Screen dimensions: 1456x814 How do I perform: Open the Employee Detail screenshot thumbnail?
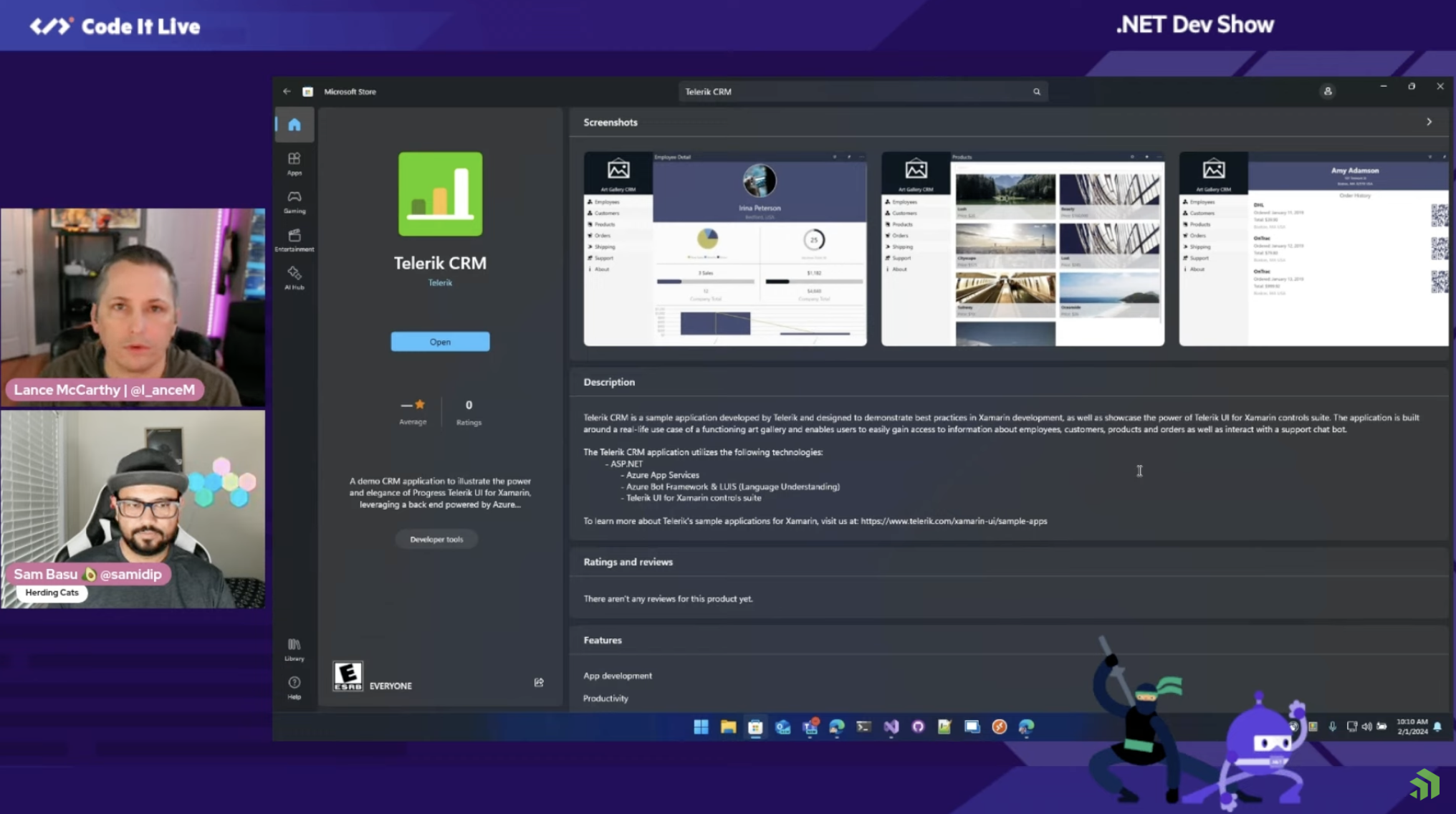(725, 249)
